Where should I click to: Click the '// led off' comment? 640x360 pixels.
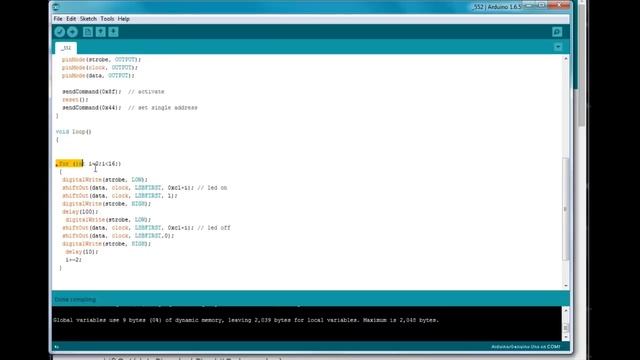[213, 228]
